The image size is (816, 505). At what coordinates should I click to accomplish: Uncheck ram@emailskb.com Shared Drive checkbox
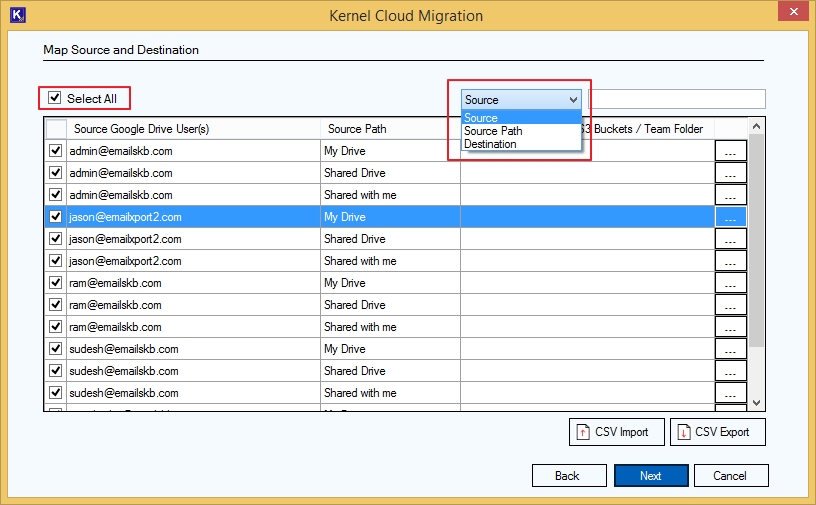pyautogui.click(x=55, y=305)
